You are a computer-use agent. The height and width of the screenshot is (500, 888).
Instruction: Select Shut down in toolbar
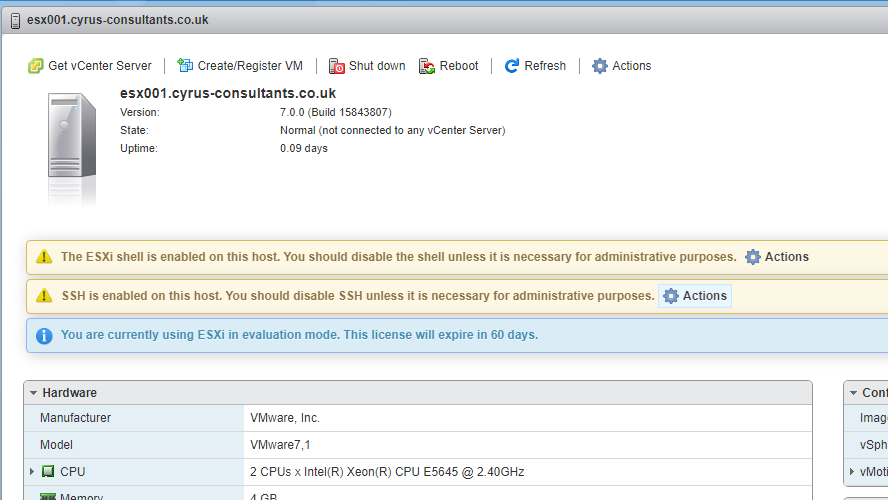[367, 66]
